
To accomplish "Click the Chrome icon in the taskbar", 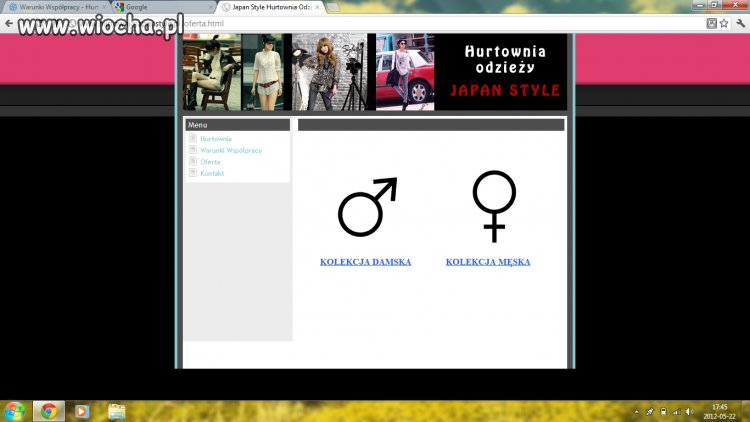I will click(48, 411).
